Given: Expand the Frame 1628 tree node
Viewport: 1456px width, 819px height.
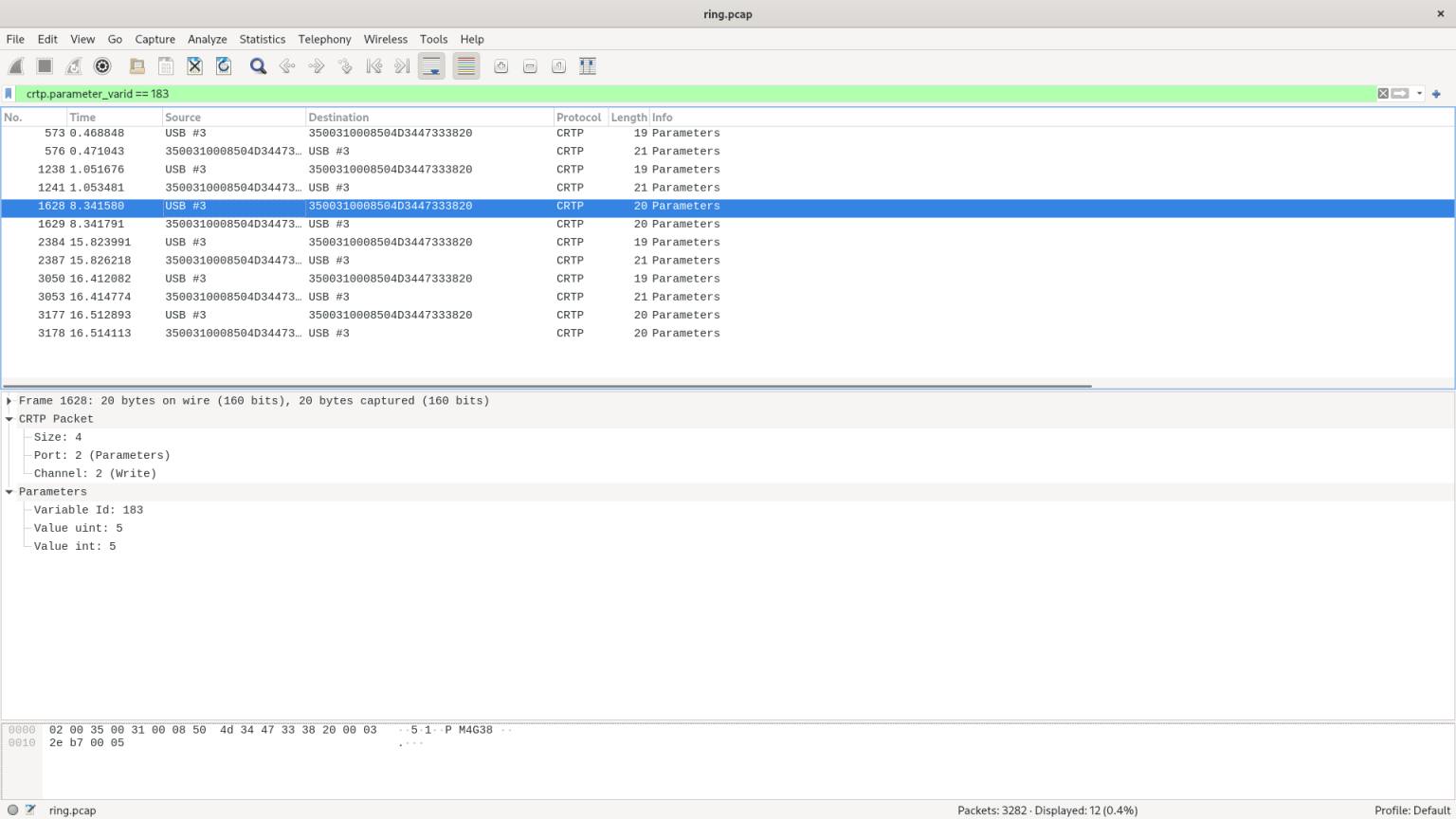Looking at the screenshot, I should click(9, 401).
